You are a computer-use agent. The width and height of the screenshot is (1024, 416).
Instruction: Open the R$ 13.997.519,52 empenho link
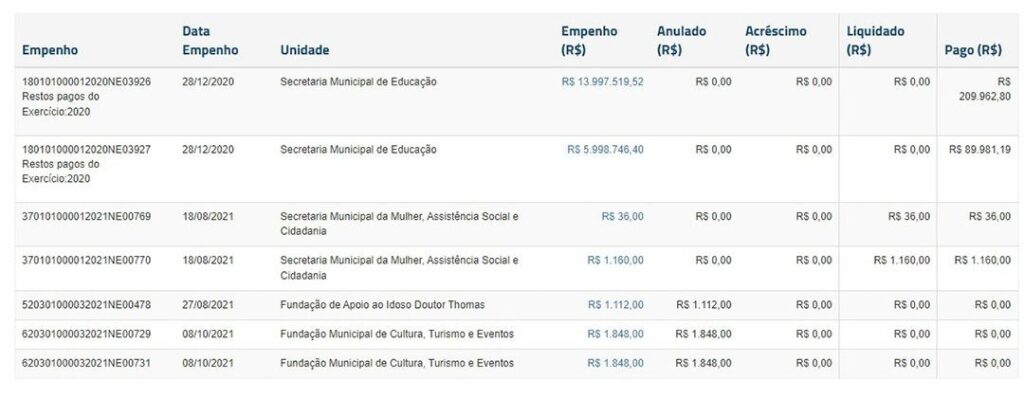(x=602, y=82)
